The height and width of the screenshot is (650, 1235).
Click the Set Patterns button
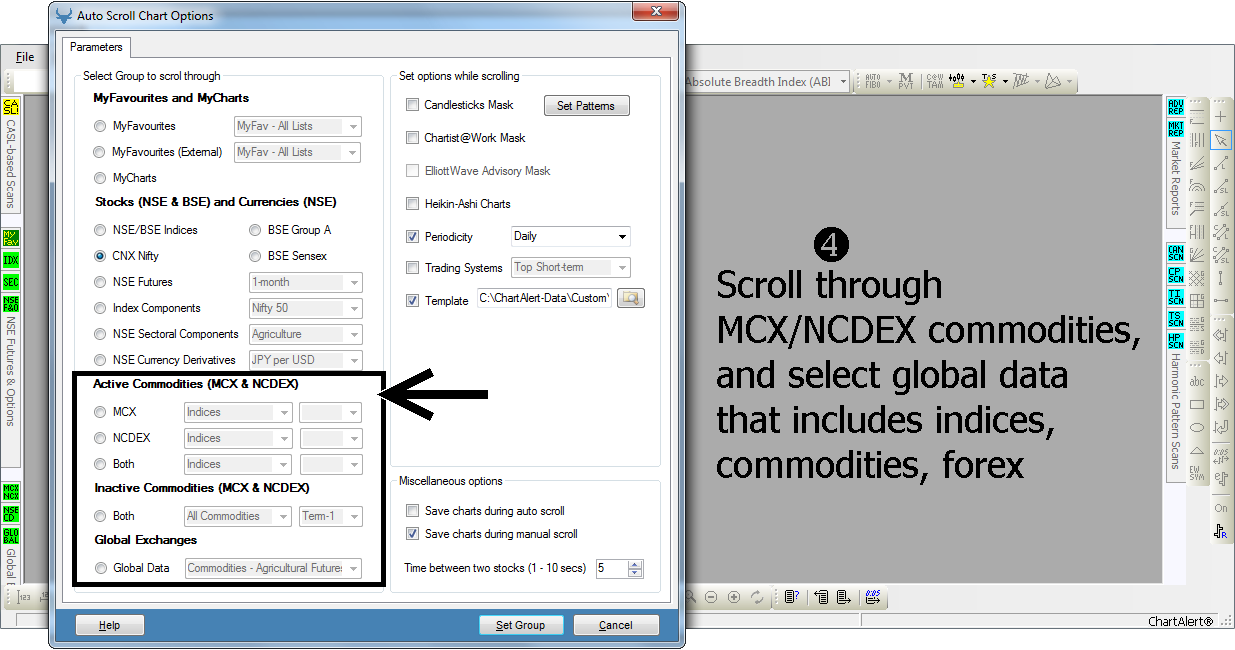tap(586, 105)
